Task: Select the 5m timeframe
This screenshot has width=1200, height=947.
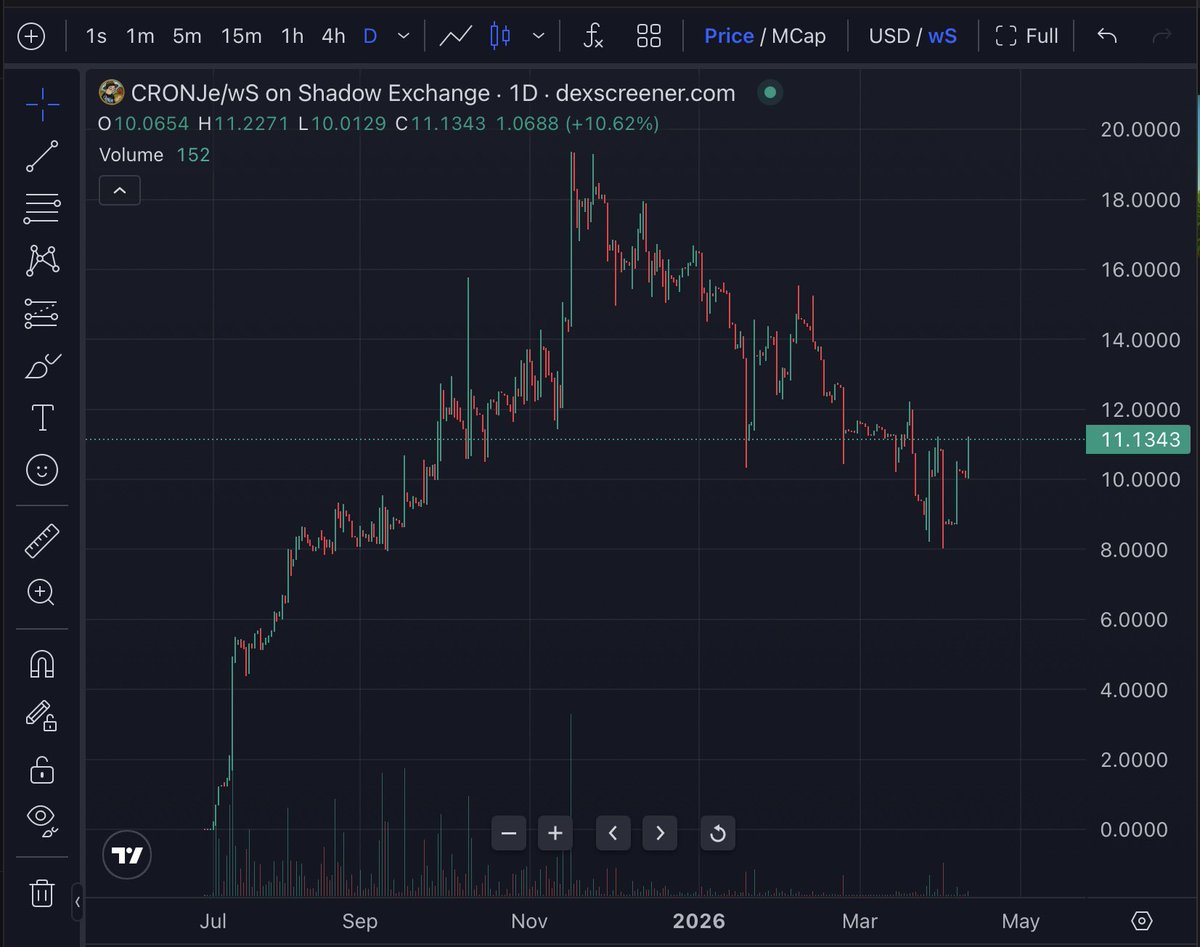Action: click(186, 36)
